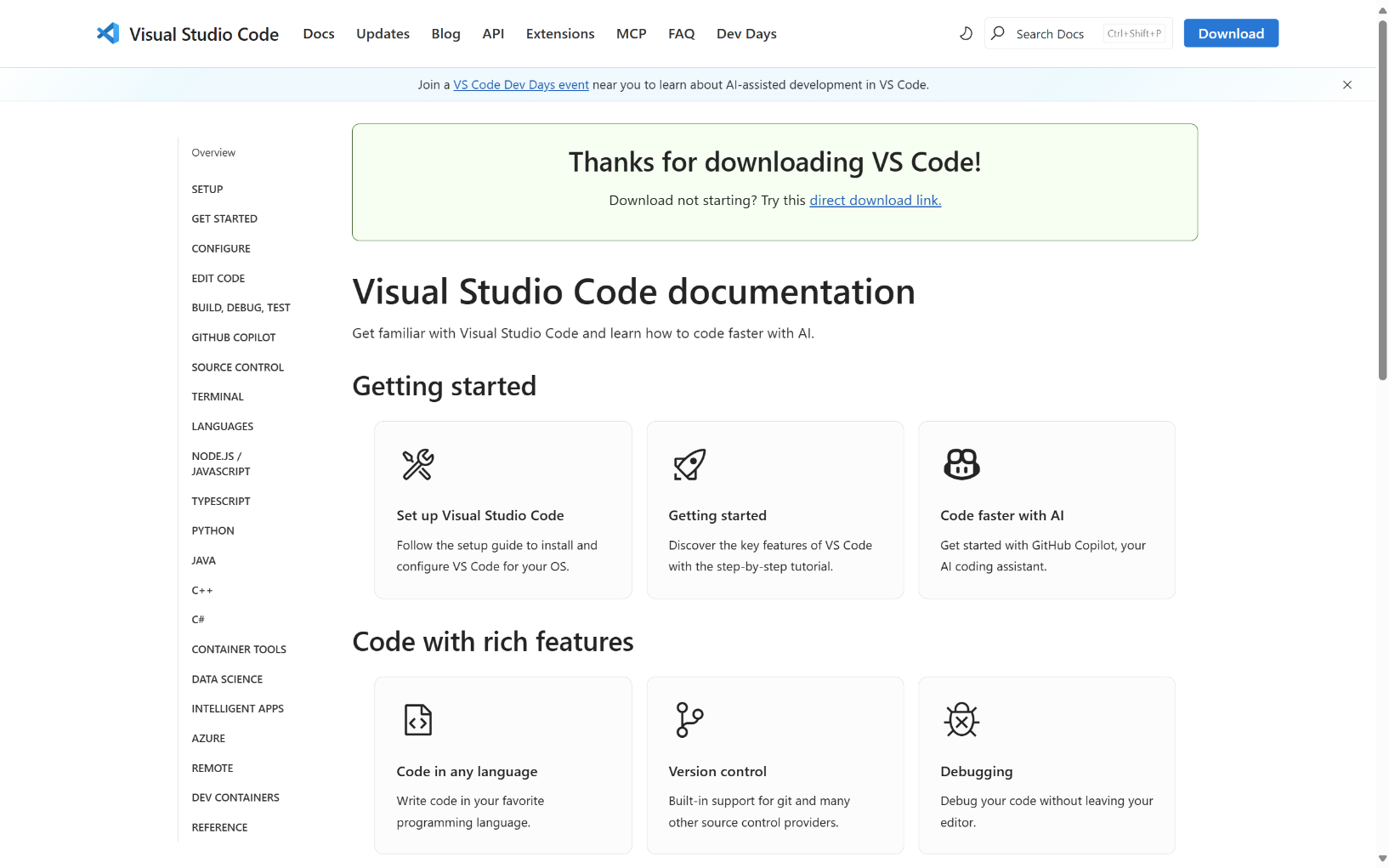Click the bug Debugging icon
Image resolution: width=1389 pixels, height=868 pixels.
point(961,720)
